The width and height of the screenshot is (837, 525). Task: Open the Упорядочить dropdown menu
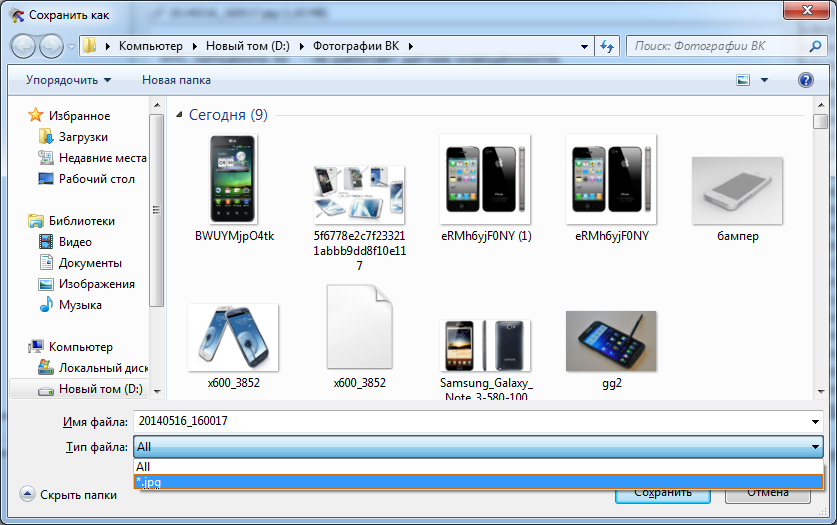coord(68,80)
